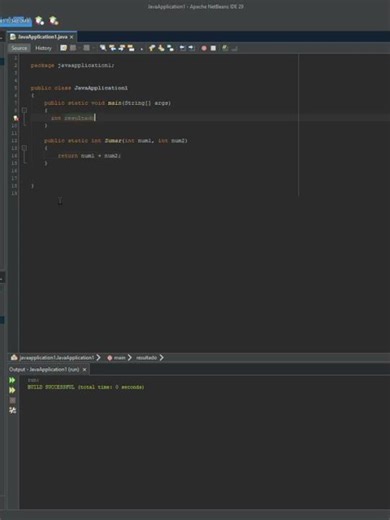Click Find Previous Occurrence icon
Image resolution: width=390 pixels, height=520 pixels.
tap(112, 48)
